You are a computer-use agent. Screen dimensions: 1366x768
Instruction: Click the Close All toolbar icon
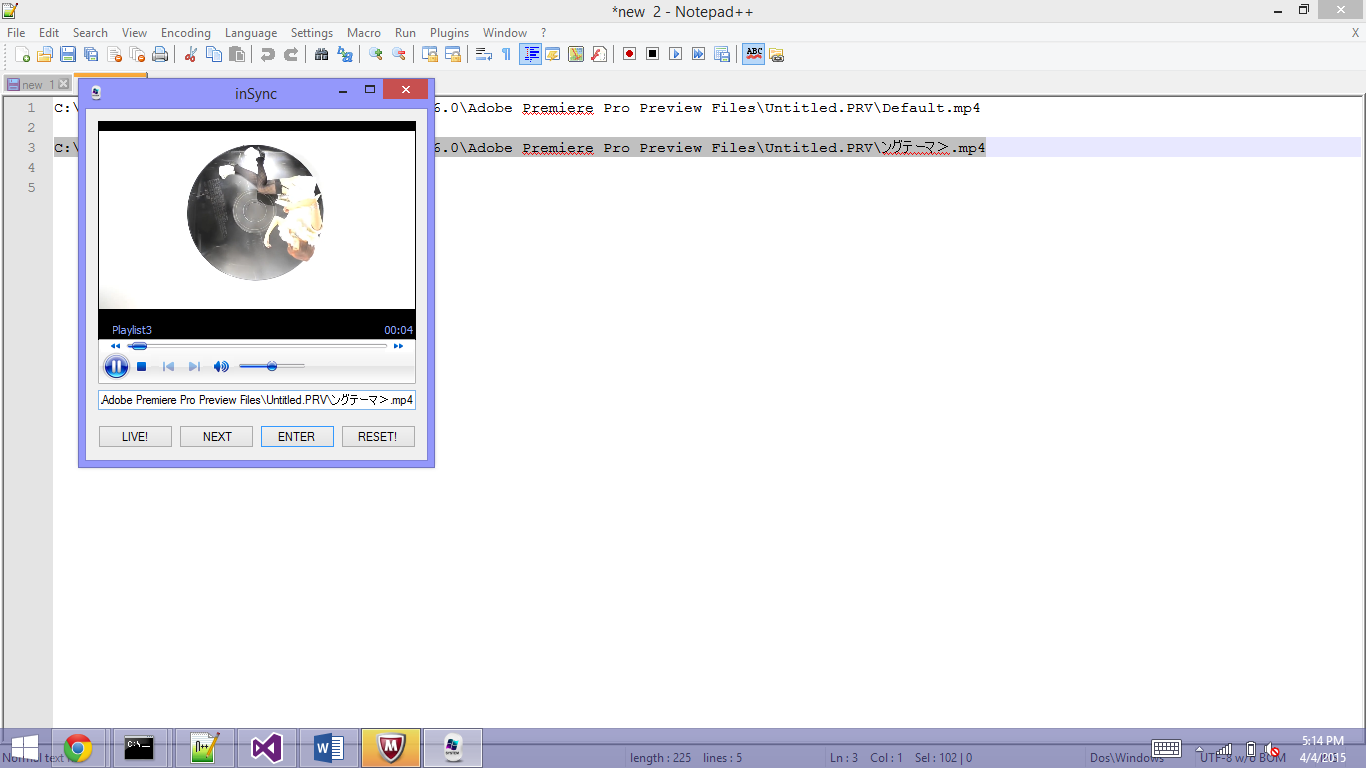click(137, 54)
